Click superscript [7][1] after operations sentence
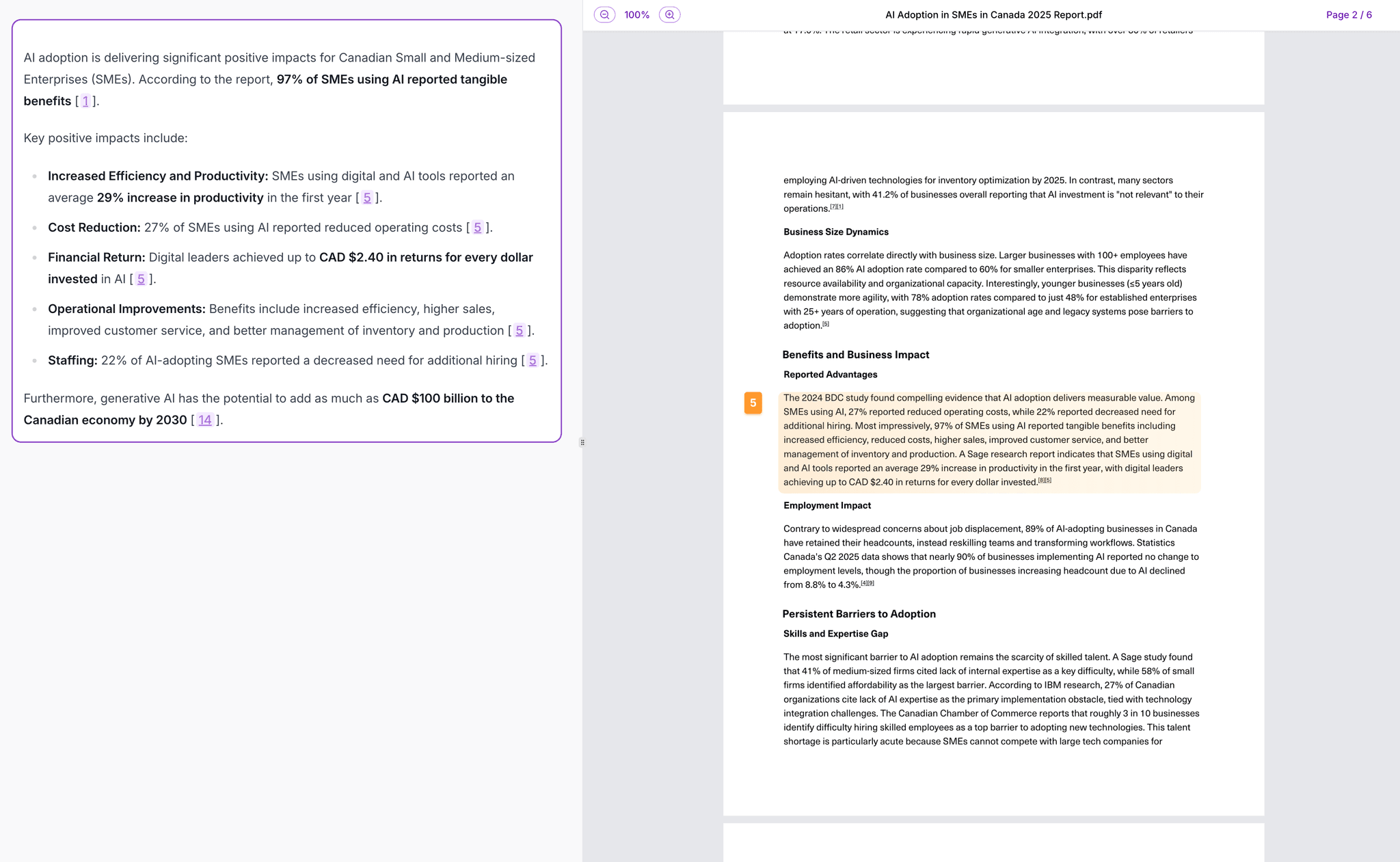Screen dimensions: 1400x862 [837, 206]
